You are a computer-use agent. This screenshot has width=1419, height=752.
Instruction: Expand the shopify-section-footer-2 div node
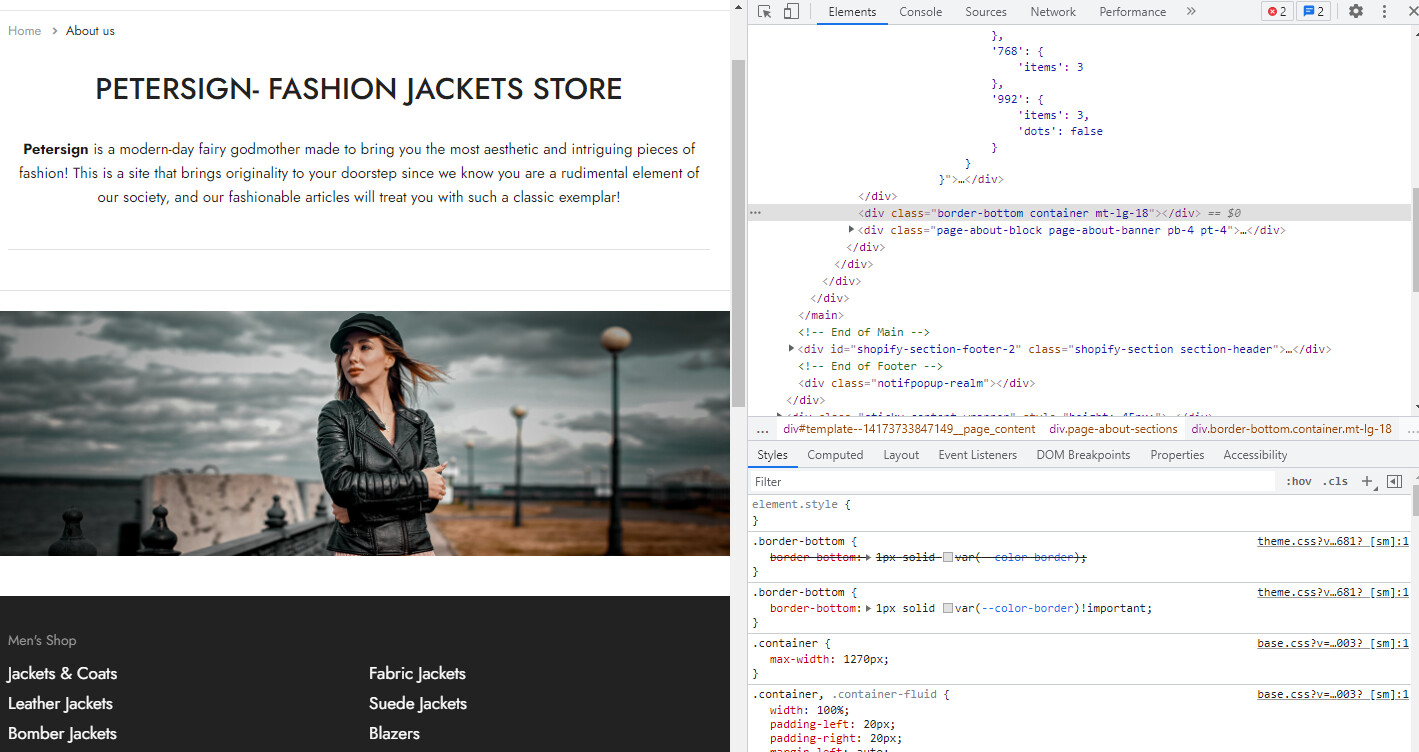tap(792, 349)
